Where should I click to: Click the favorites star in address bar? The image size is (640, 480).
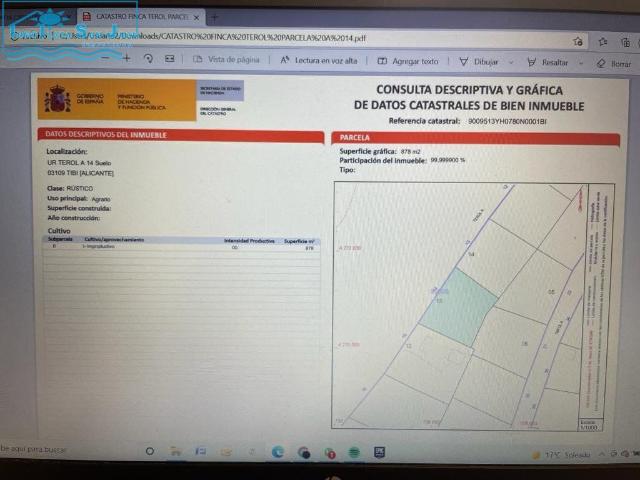click(x=578, y=41)
